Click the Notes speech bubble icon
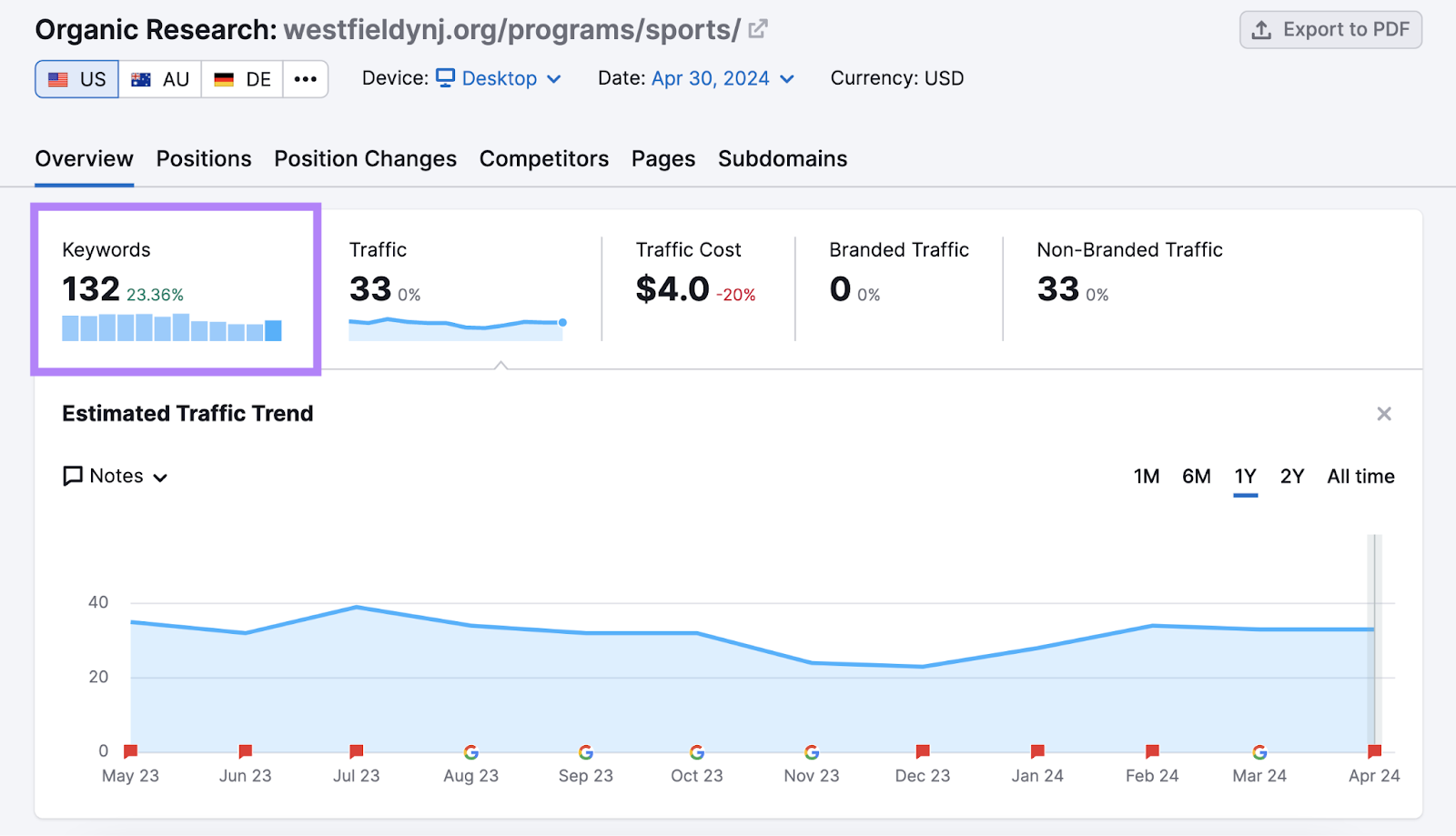The width and height of the screenshot is (1456, 836). pos(73,476)
